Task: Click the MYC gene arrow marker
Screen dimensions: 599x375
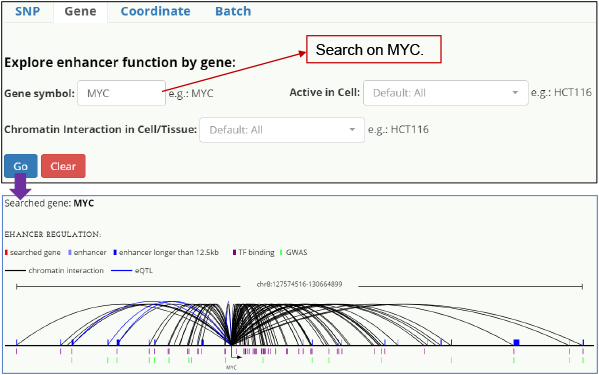Action: tap(236, 354)
